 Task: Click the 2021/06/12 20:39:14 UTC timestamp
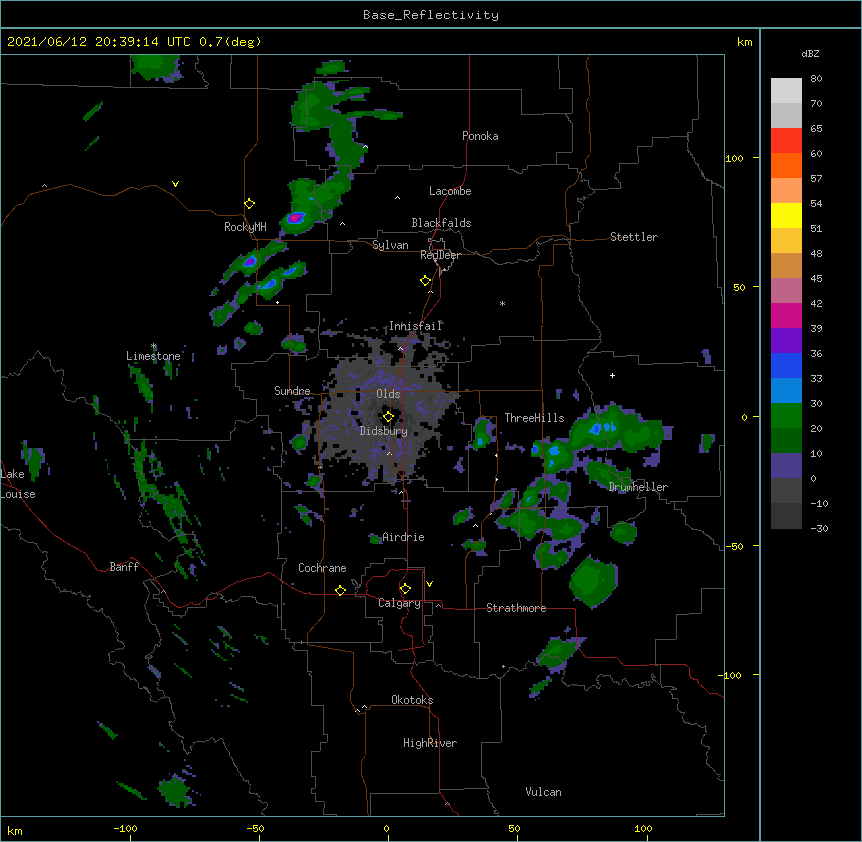click(99, 42)
